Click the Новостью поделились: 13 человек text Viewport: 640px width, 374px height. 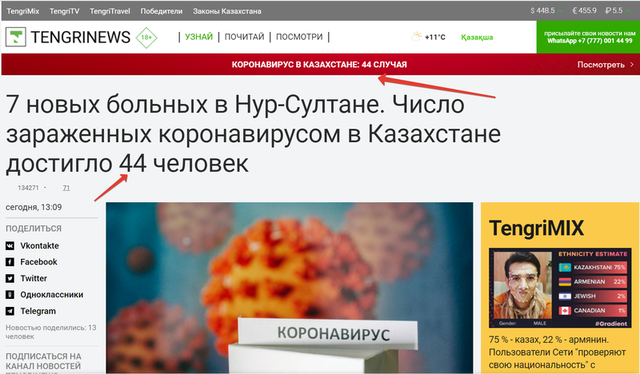51,332
